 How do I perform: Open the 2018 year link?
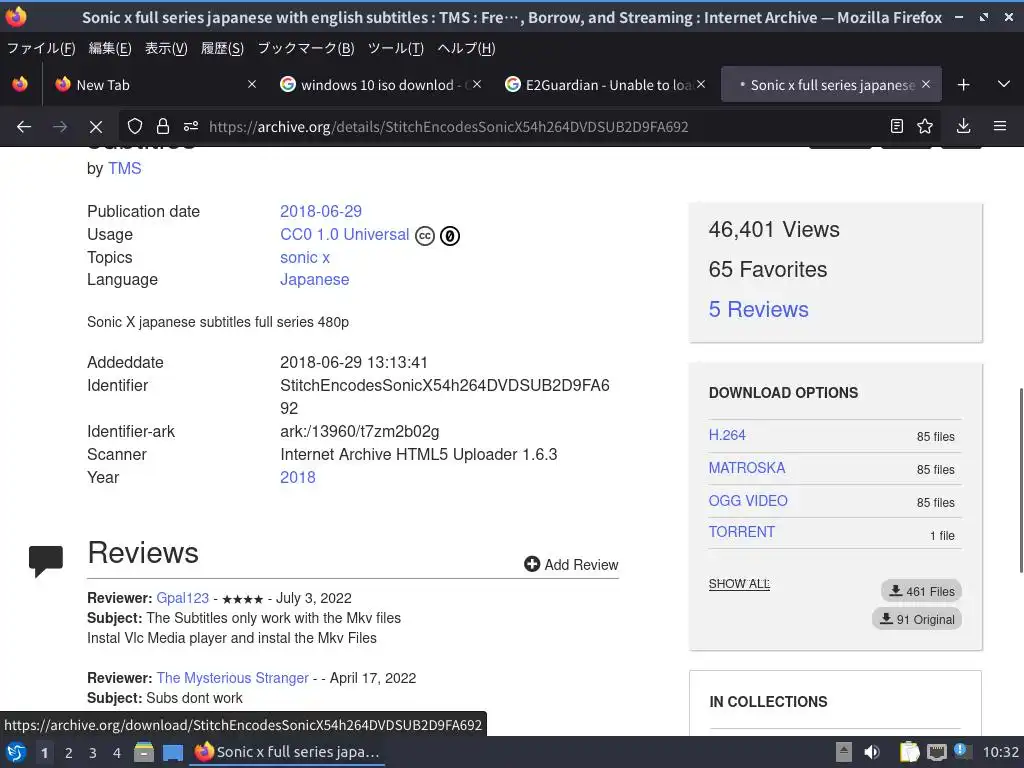click(298, 477)
